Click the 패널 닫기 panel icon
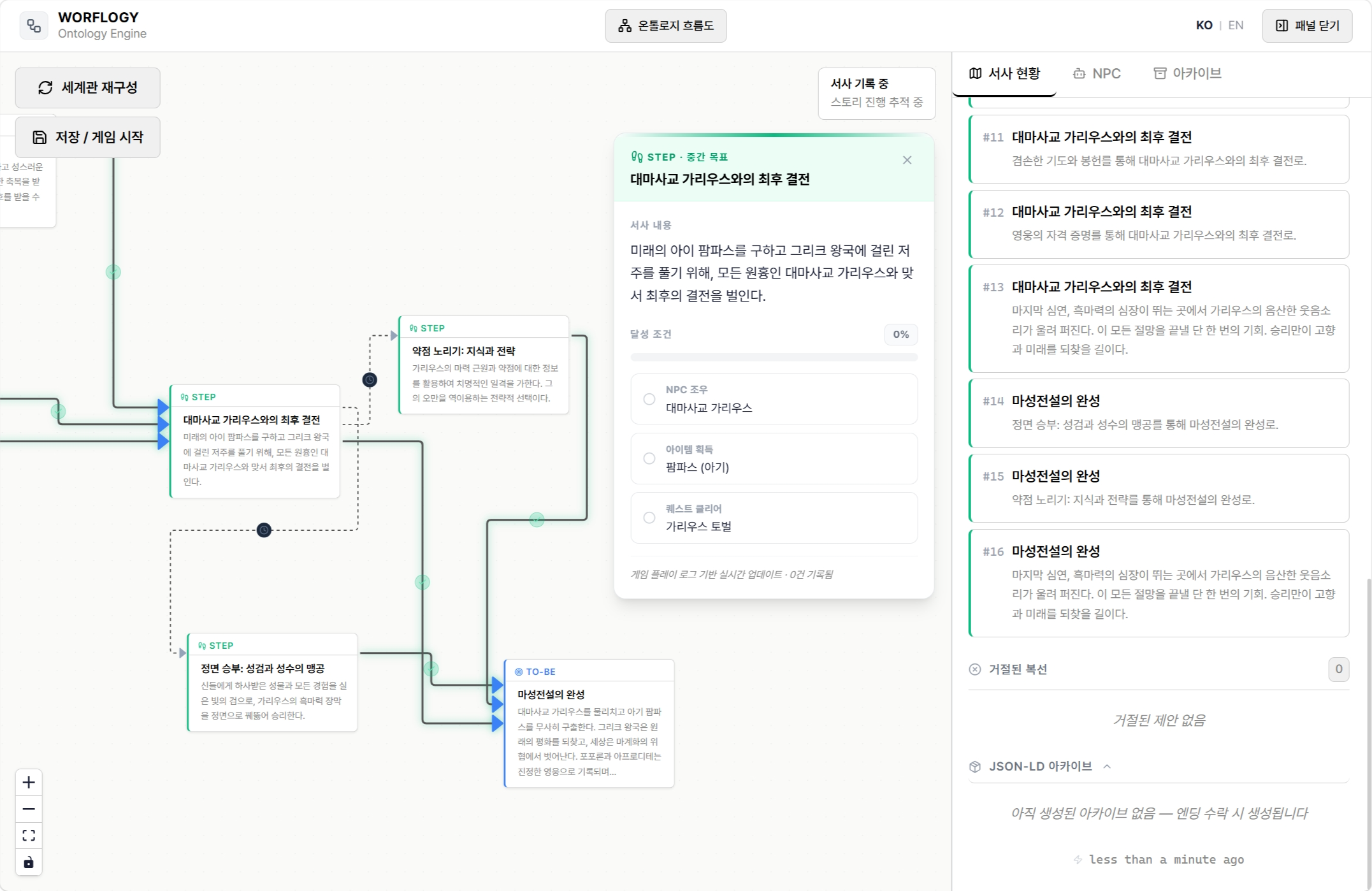Screen dimensions: 1372x891 1282,25
